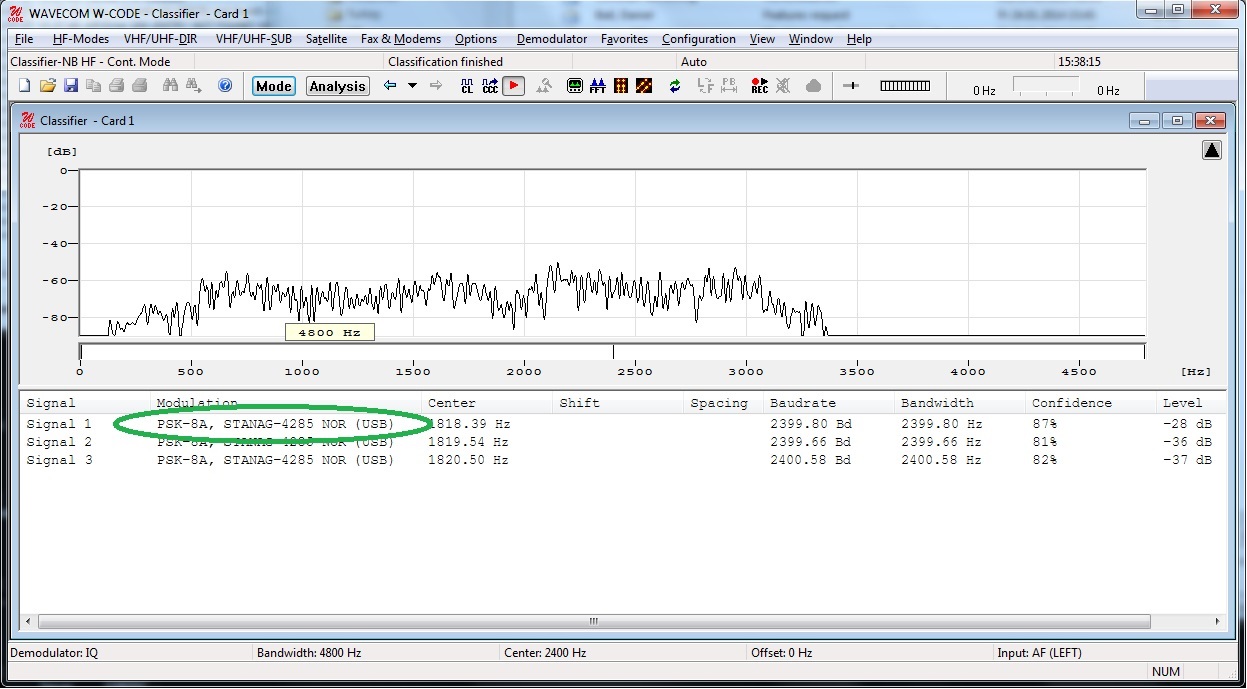Collapse the spectrum with the black triangle button
Viewport: 1247px width, 689px height.
point(1212,150)
